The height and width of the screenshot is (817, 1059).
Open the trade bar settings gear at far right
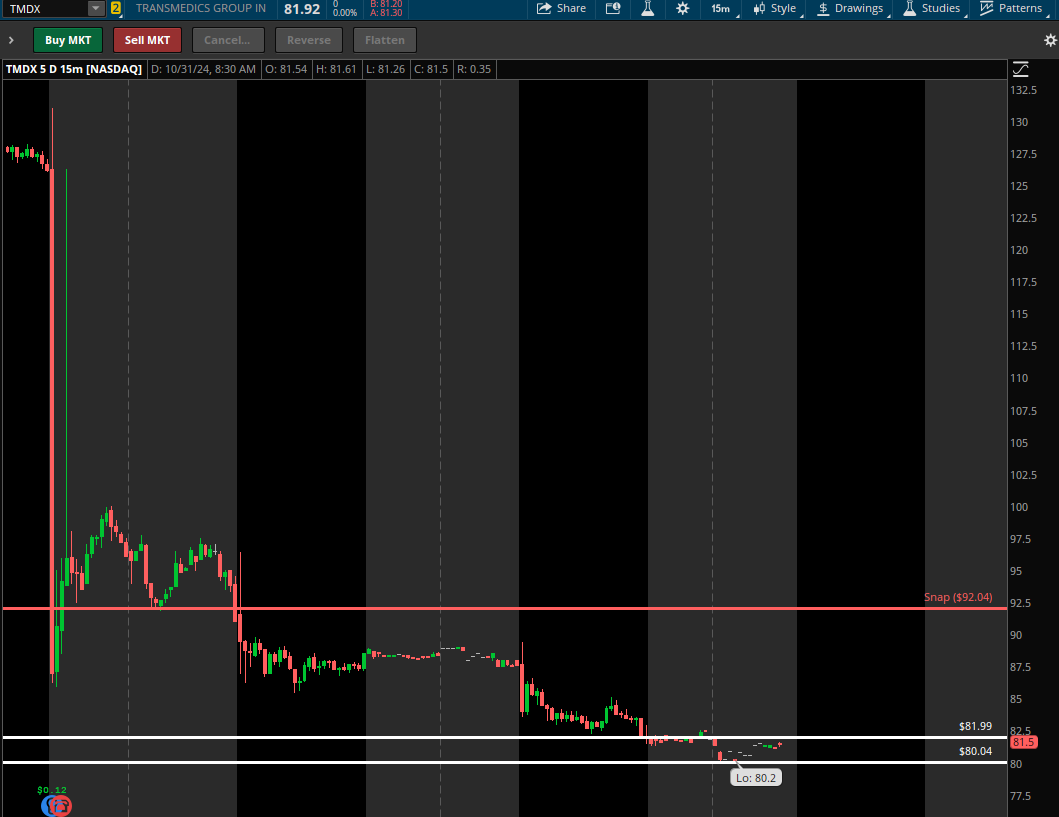pyautogui.click(x=1050, y=40)
